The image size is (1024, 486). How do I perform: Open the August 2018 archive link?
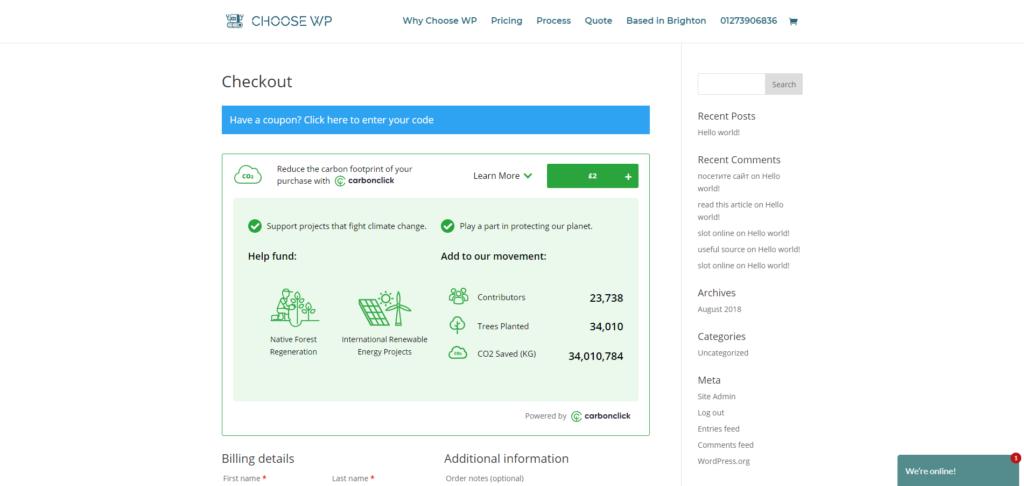[719, 310]
